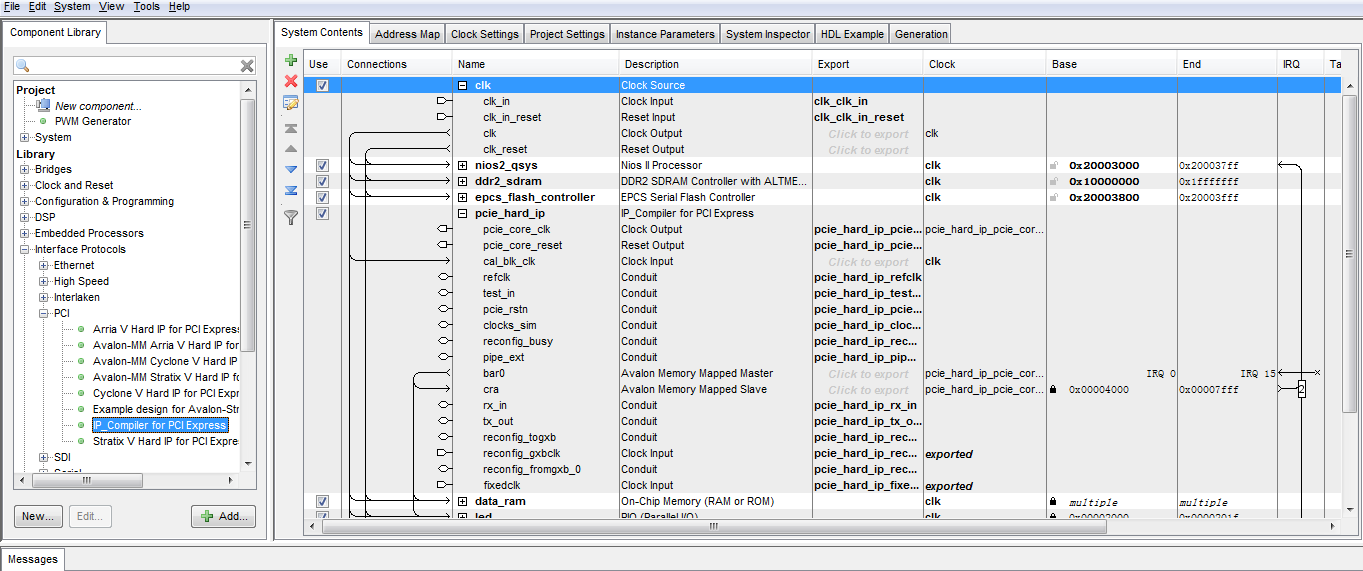Expand the Embedded Processors library category
Screen dimensions: 1363x571
click(25, 233)
